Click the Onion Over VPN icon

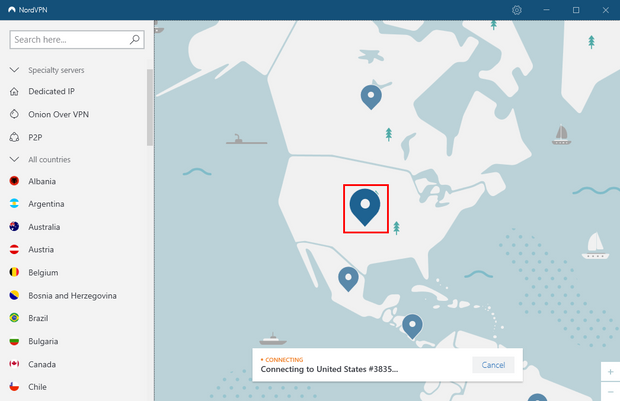pos(14,114)
